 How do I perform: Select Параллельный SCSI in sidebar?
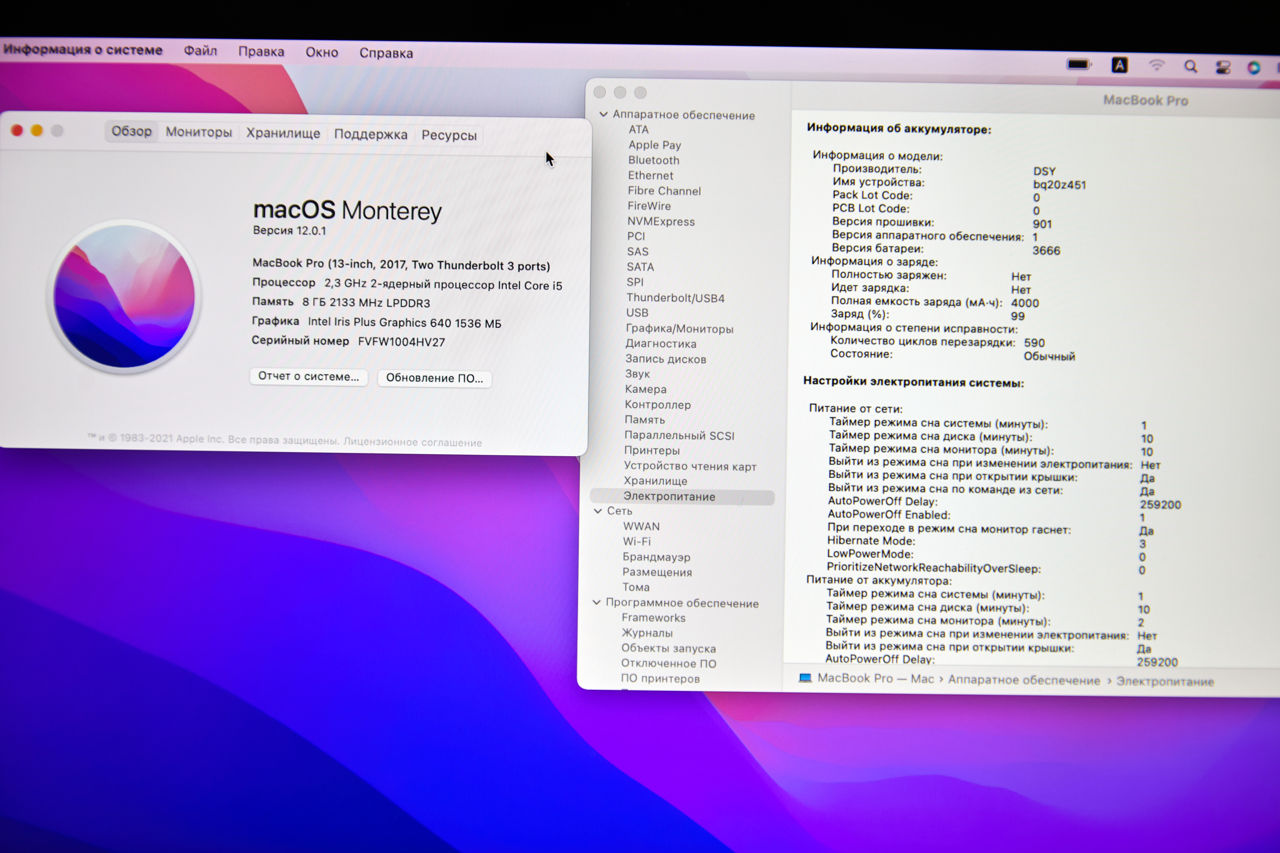click(x=680, y=435)
